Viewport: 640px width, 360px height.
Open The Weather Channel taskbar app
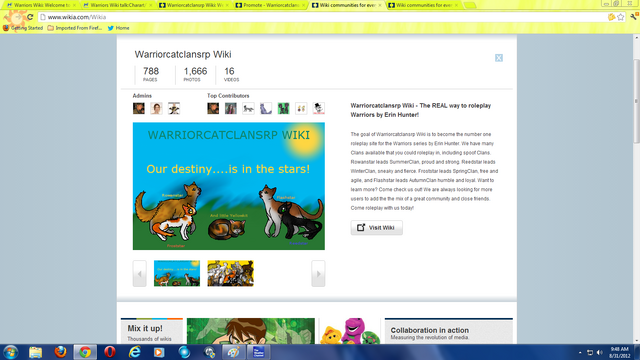click(258, 352)
